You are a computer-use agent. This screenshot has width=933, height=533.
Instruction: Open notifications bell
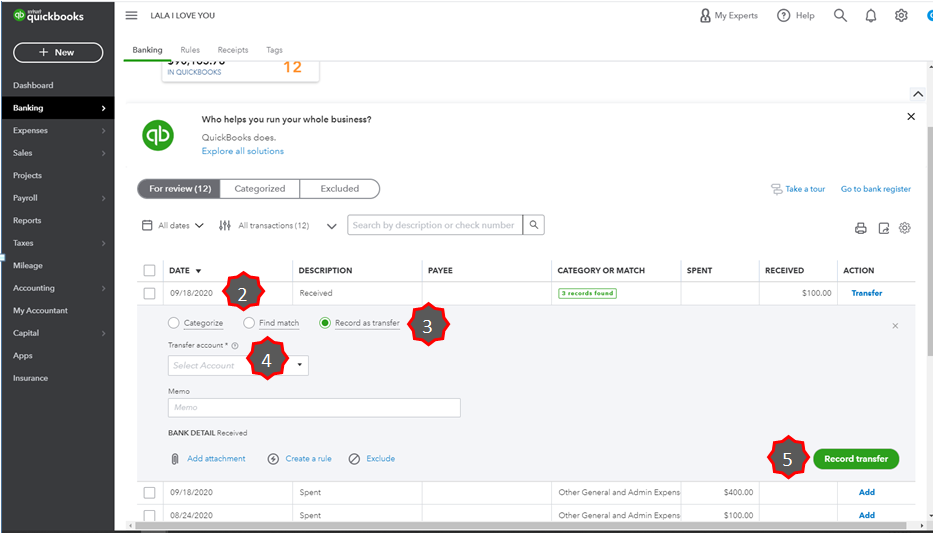pyautogui.click(x=871, y=16)
